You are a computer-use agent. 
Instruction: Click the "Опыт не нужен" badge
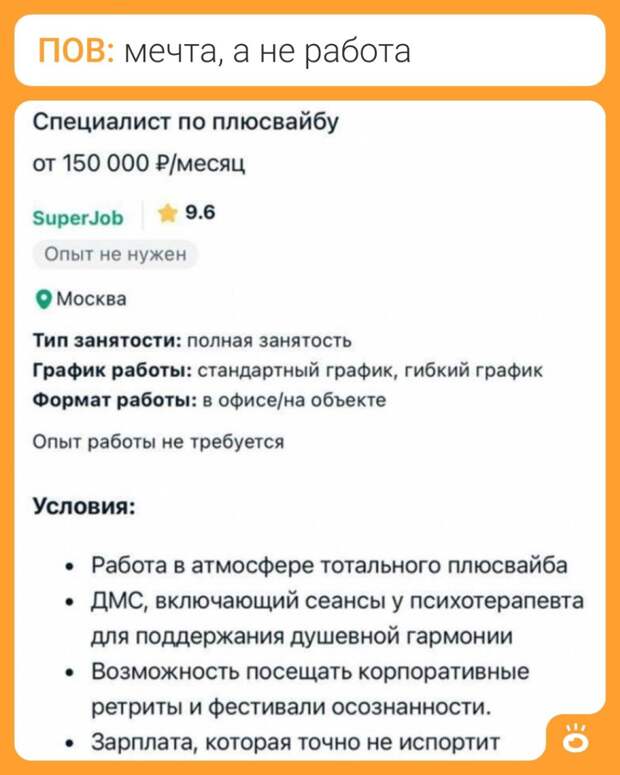[114, 254]
